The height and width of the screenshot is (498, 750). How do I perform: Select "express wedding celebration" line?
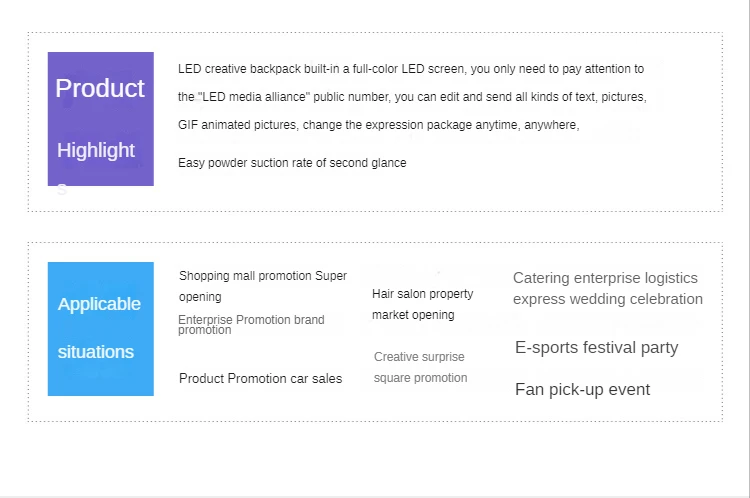tap(608, 299)
